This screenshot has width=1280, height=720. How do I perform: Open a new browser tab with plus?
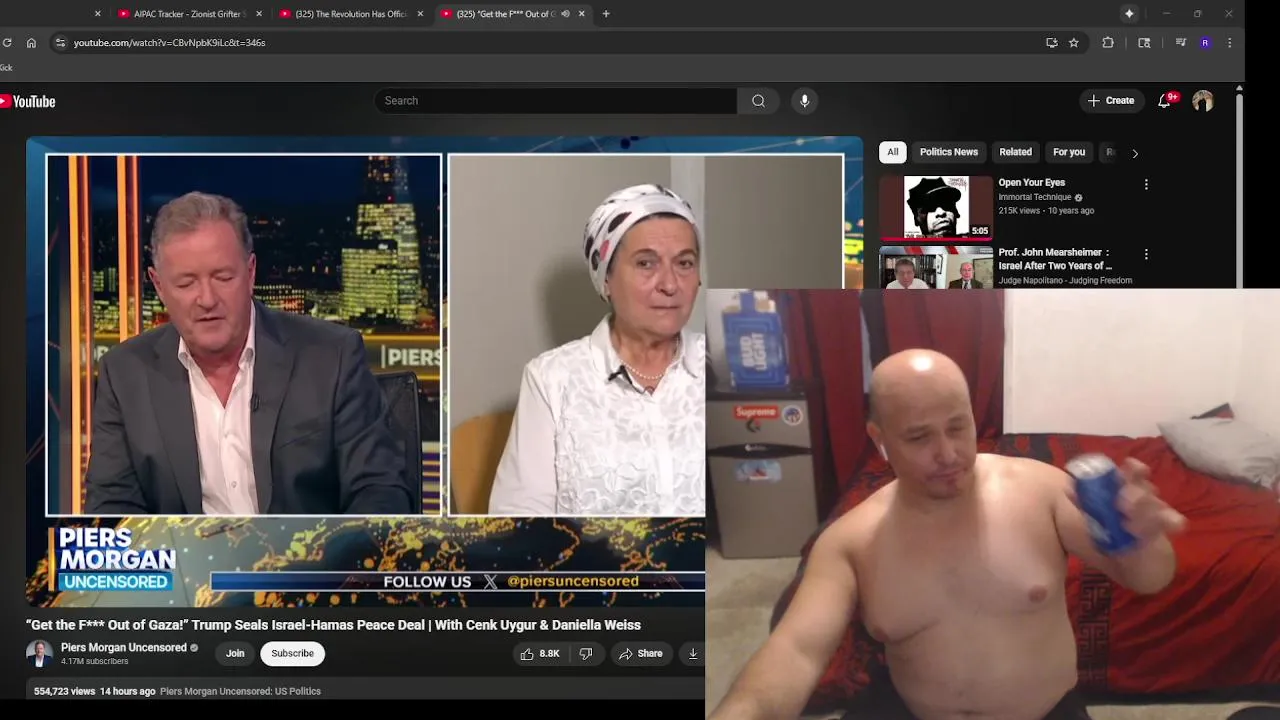coord(606,14)
